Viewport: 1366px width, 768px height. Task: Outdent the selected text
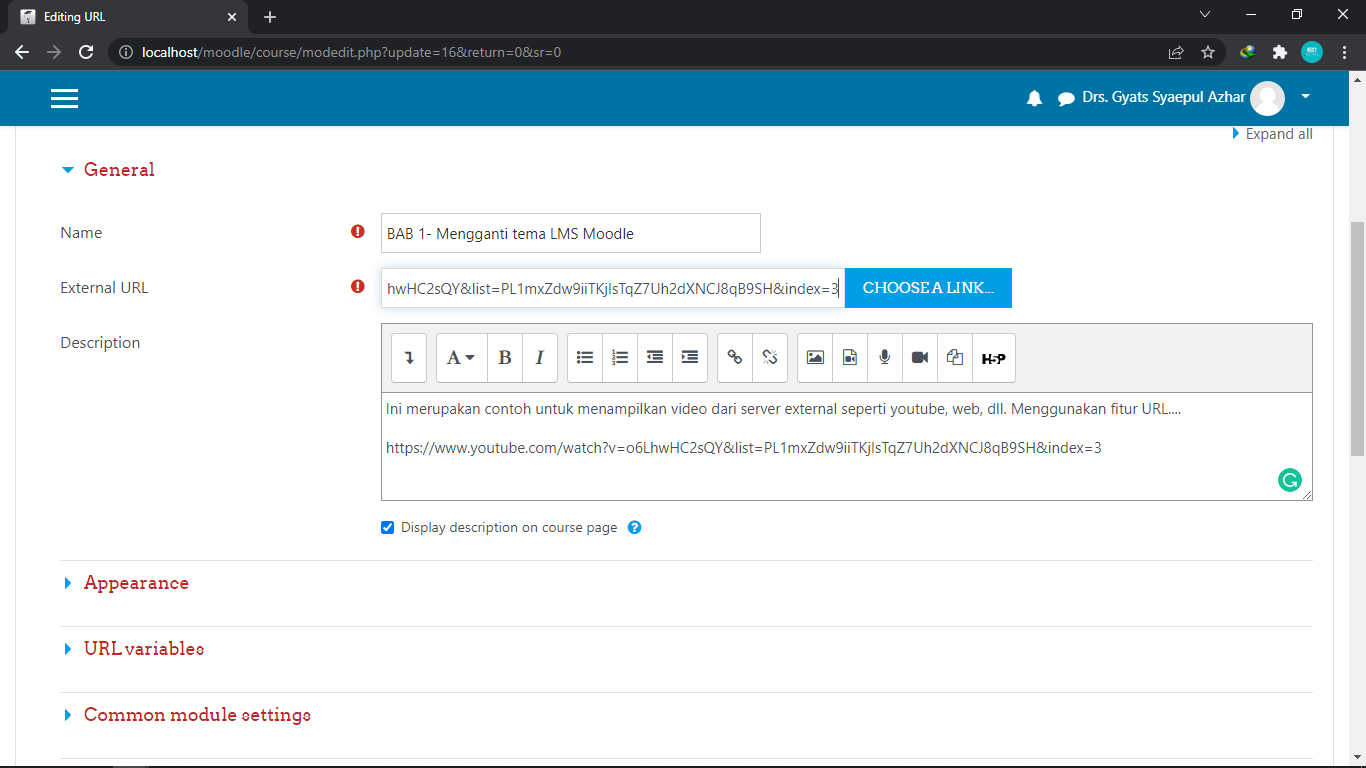[x=655, y=358]
